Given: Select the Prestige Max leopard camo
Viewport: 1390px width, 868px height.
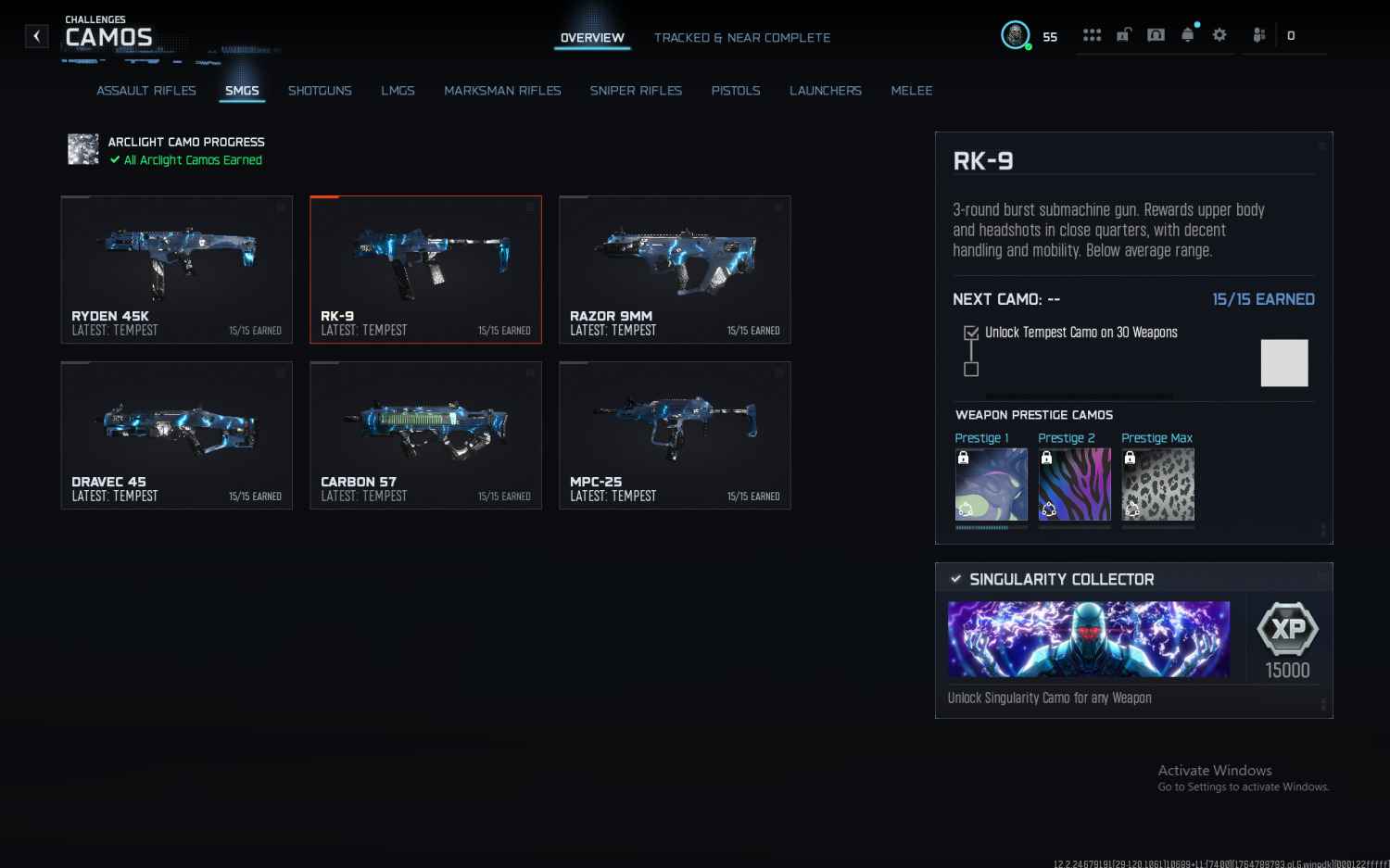Looking at the screenshot, I should pos(1157,484).
